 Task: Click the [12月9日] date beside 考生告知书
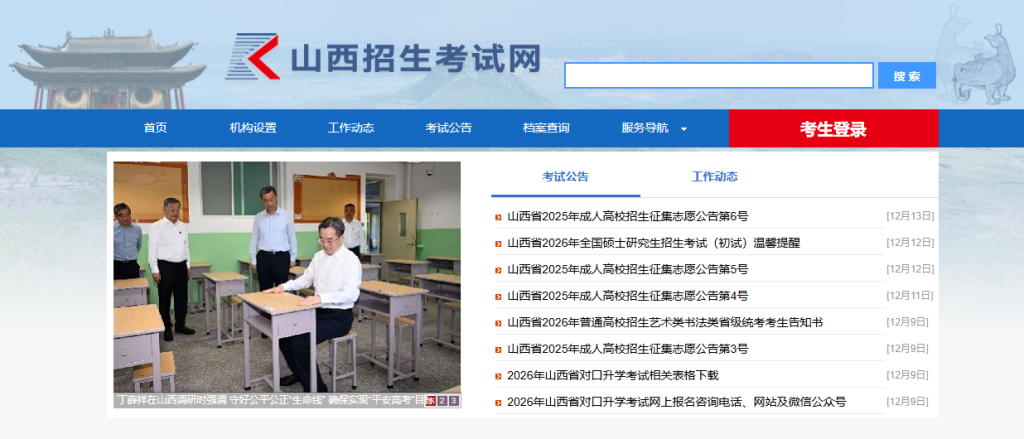point(907,322)
